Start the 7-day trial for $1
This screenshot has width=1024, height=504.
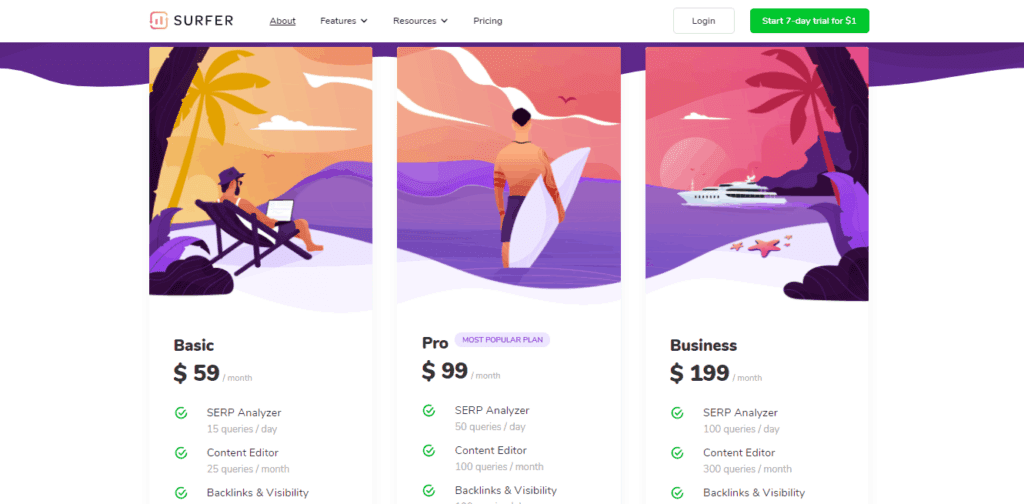tap(809, 21)
